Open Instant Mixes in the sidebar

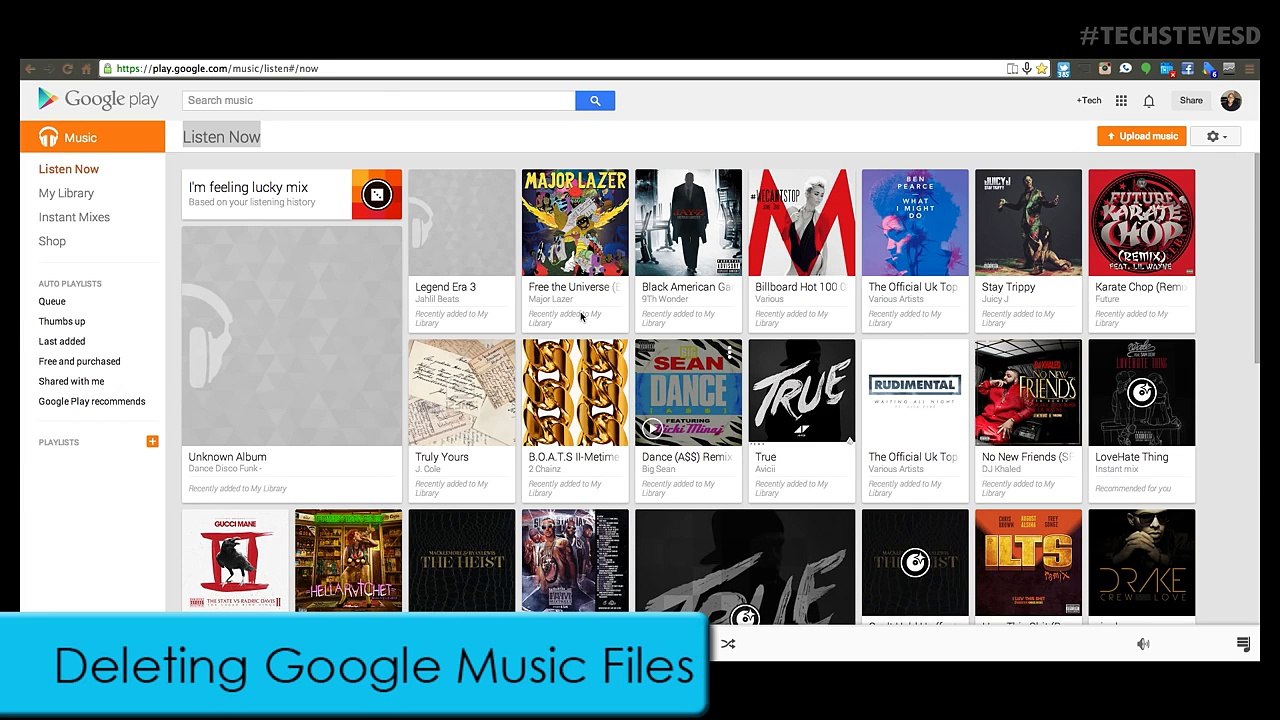click(74, 217)
